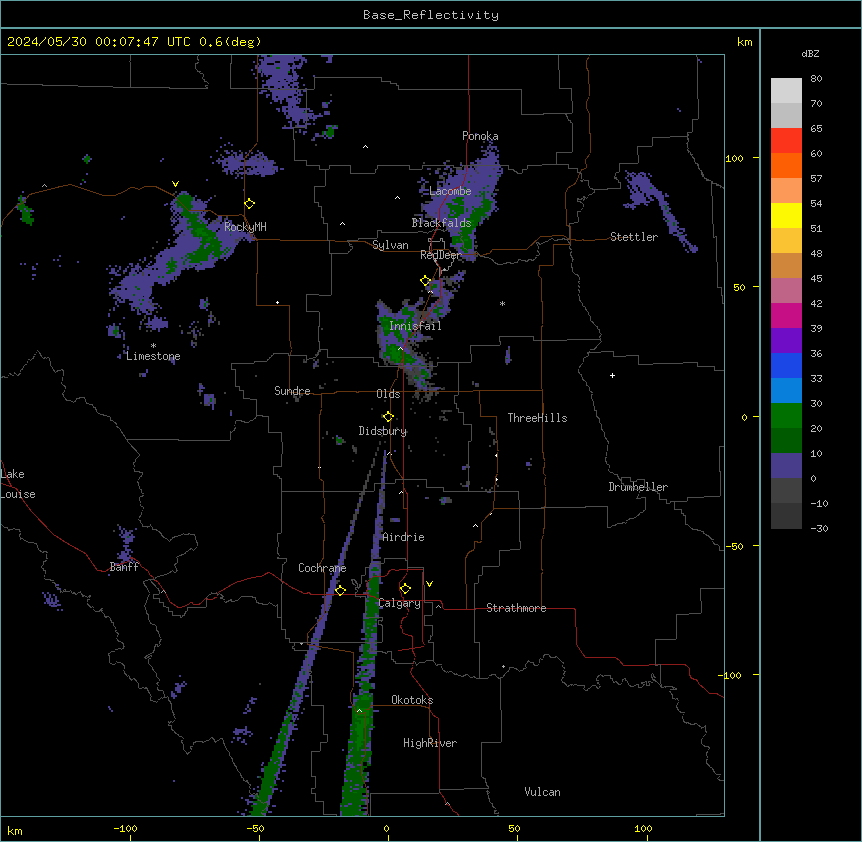Click the Stettler label

634,237
